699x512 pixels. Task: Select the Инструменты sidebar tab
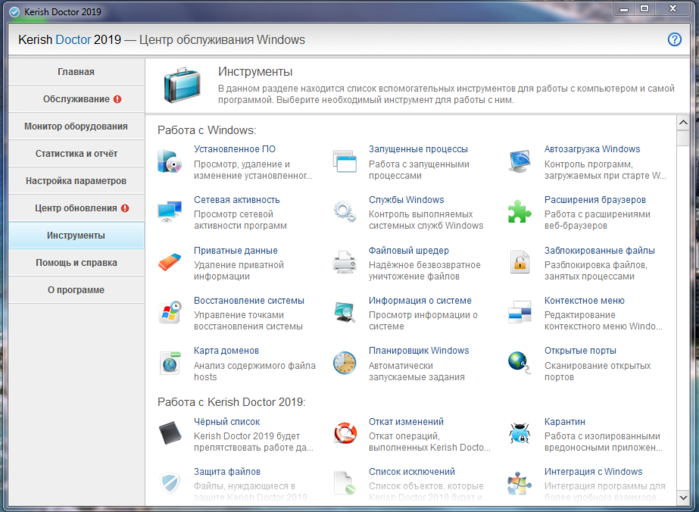click(x=76, y=235)
